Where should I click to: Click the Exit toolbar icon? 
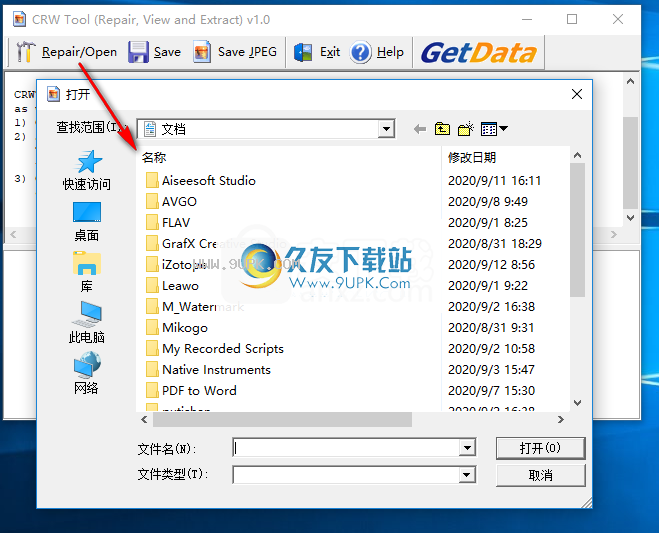303,53
